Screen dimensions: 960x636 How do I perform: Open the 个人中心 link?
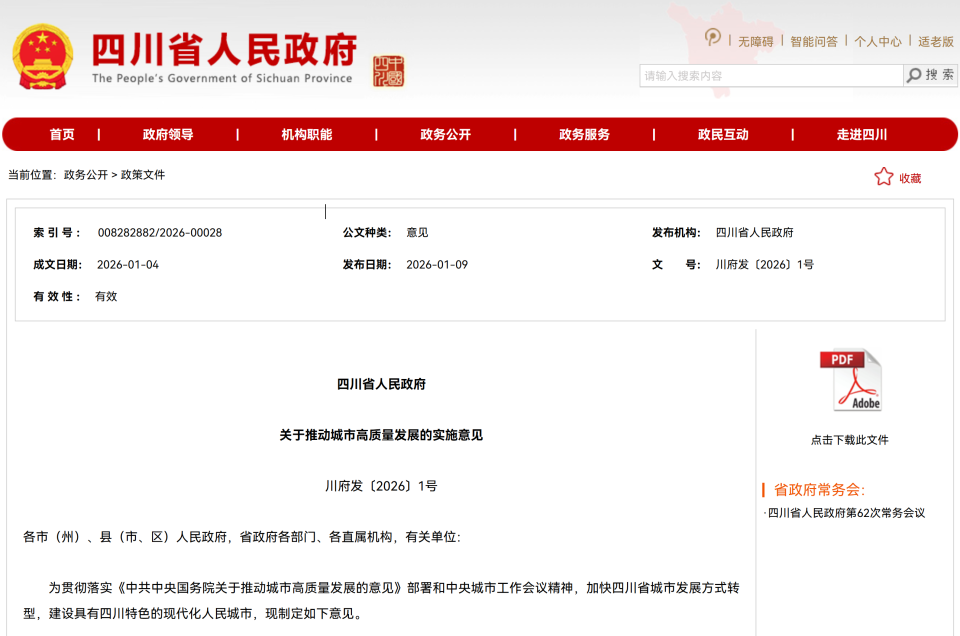[x=878, y=42]
